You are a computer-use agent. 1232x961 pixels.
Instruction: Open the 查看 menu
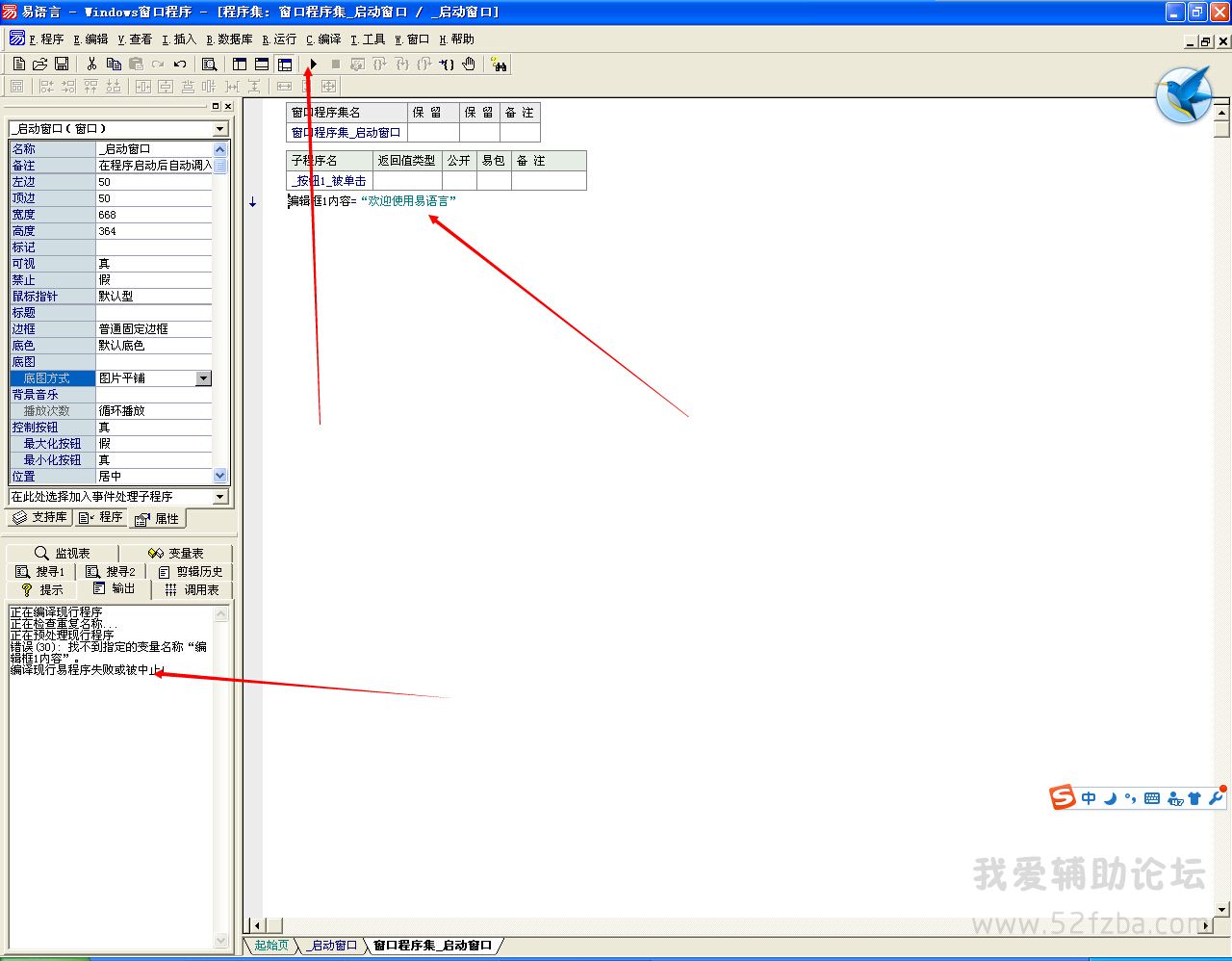point(135,39)
